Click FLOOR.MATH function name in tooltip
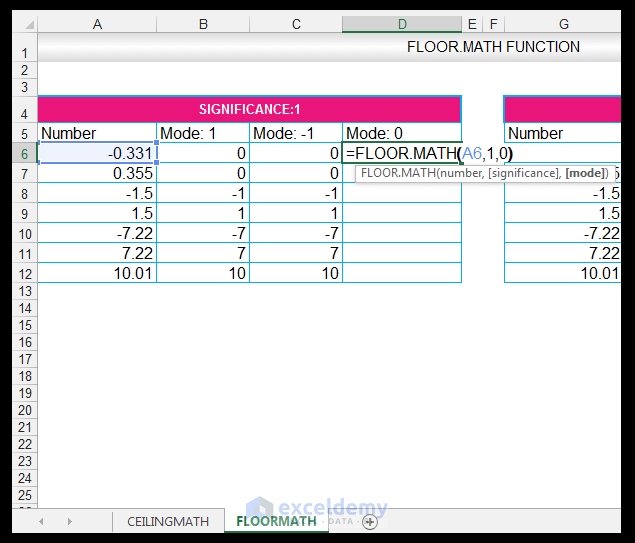Image resolution: width=635 pixels, height=543 pixels. pyautogui.click(x=398, y=173)
